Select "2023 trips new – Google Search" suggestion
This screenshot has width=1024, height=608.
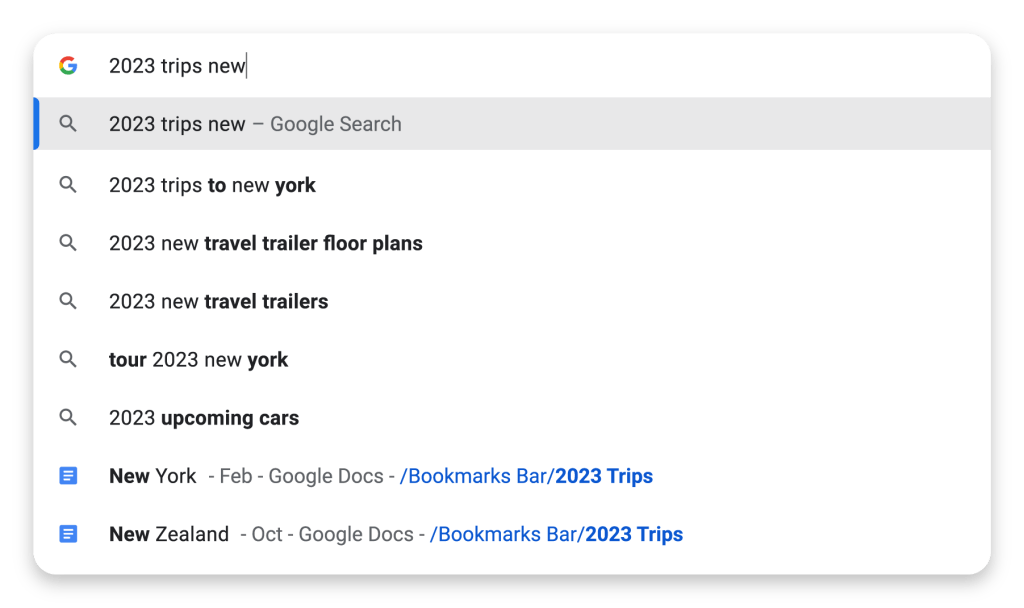tap(255, 124)
